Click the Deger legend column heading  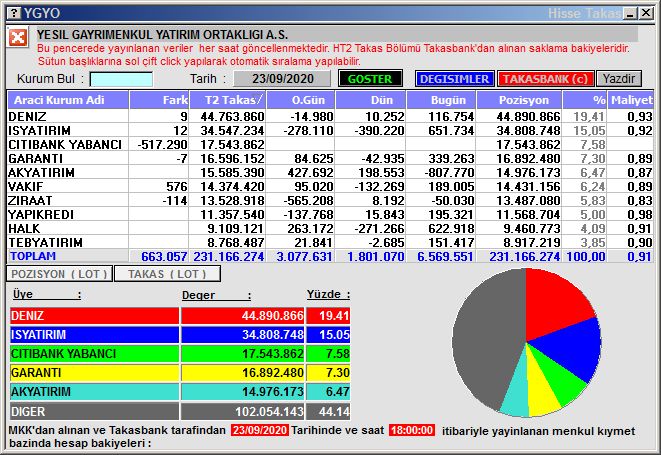point(216,295)
